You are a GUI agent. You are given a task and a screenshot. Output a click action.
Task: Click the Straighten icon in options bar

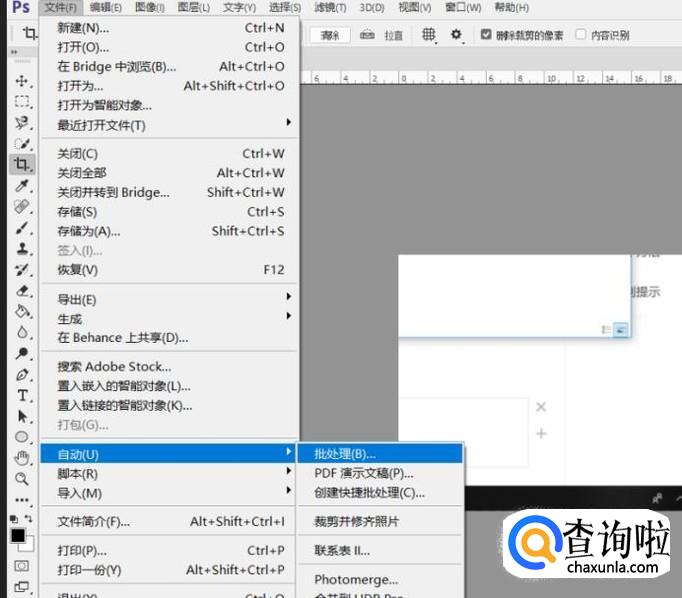[x=368, y=35]
